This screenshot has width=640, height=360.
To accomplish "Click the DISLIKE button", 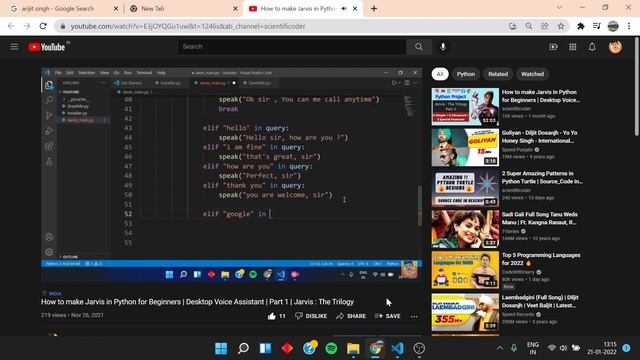I will [x=311, y=316].
